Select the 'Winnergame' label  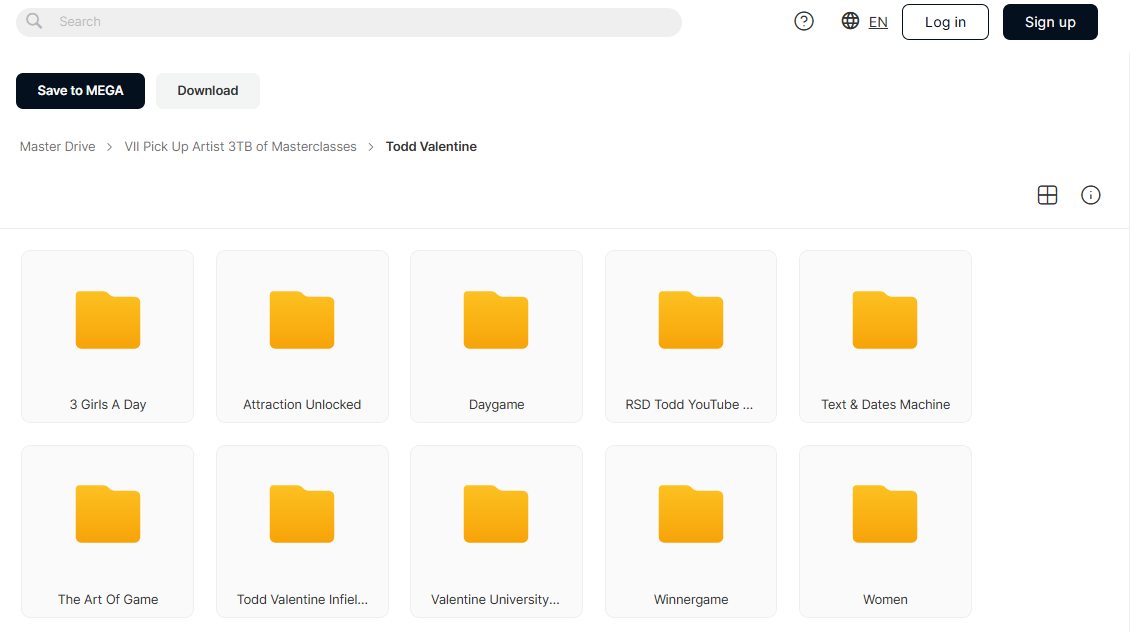(x=691, y=599)
